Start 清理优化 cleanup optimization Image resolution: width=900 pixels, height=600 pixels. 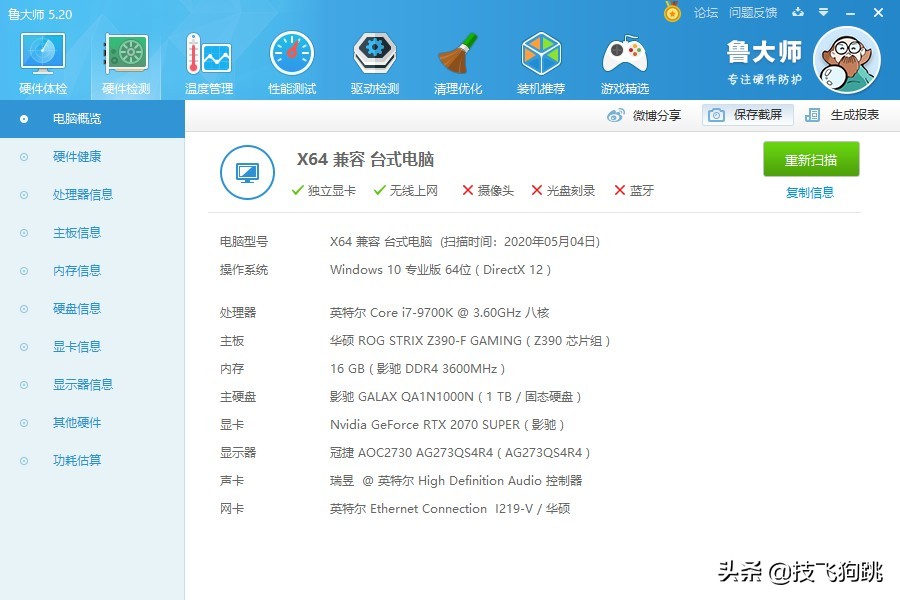tap(457, 60)
